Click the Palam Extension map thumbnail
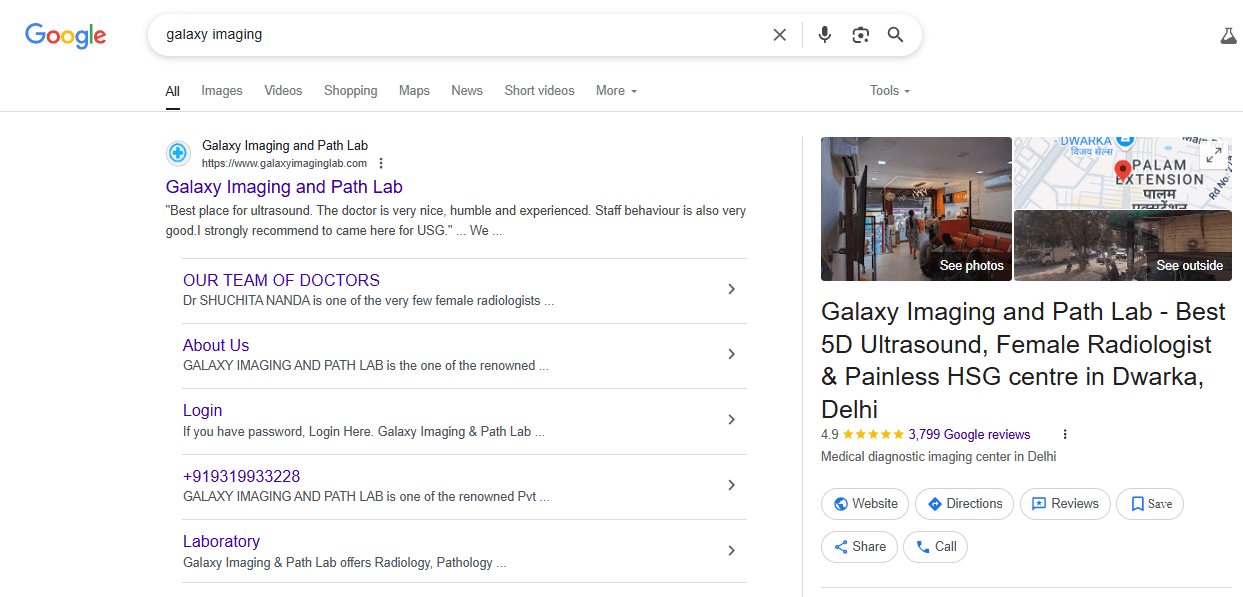Viewport: 1243px width, 597px height. tap(1123, 173)
